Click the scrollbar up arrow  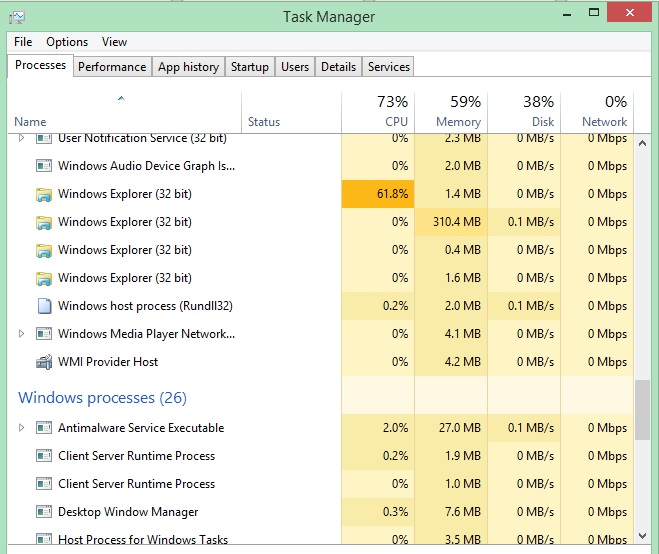tap(642, 143)
